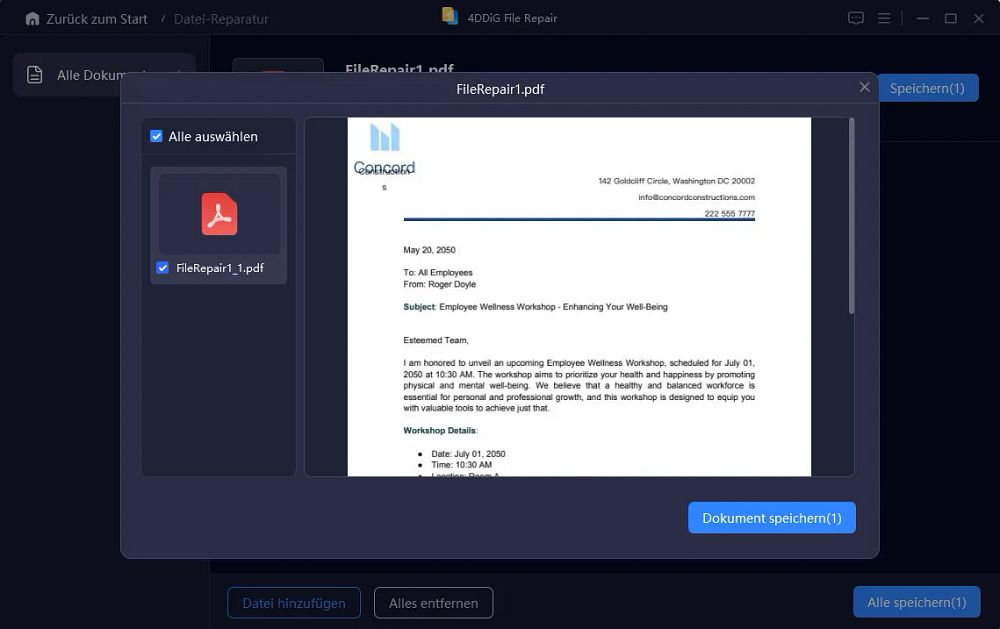Click the Dokument speichern(1) button

(x=772, y=518)
